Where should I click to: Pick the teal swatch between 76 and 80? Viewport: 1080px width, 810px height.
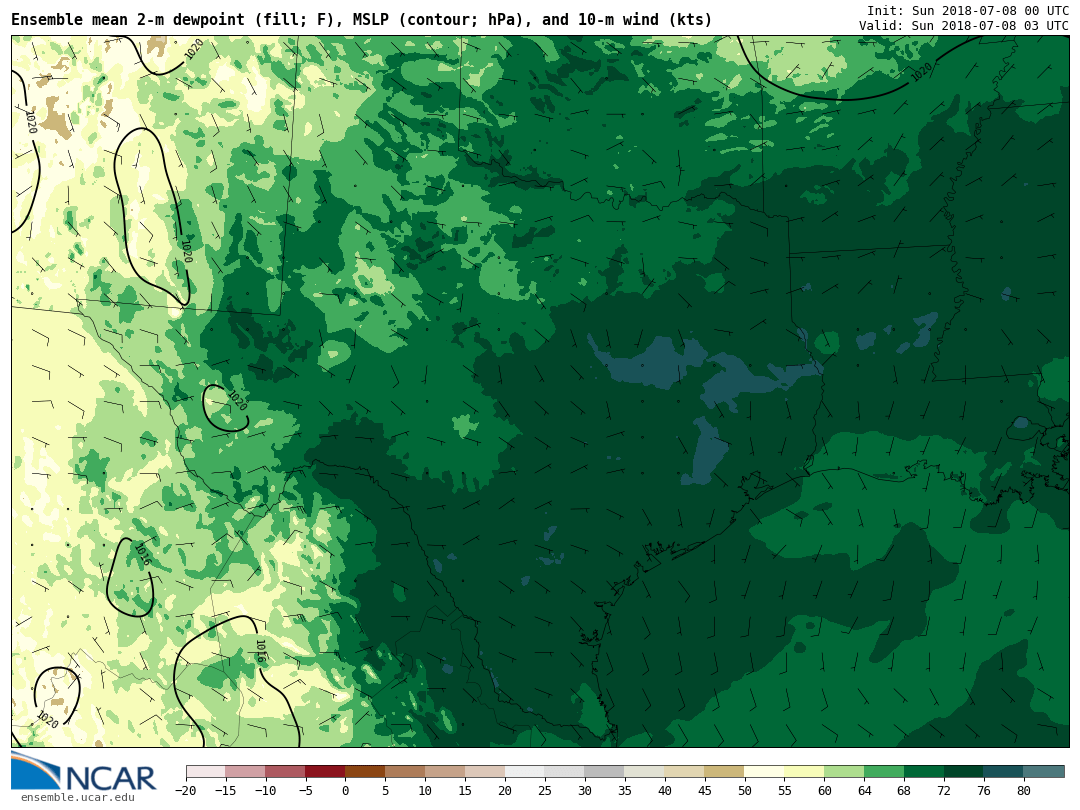pos(1004,772)
